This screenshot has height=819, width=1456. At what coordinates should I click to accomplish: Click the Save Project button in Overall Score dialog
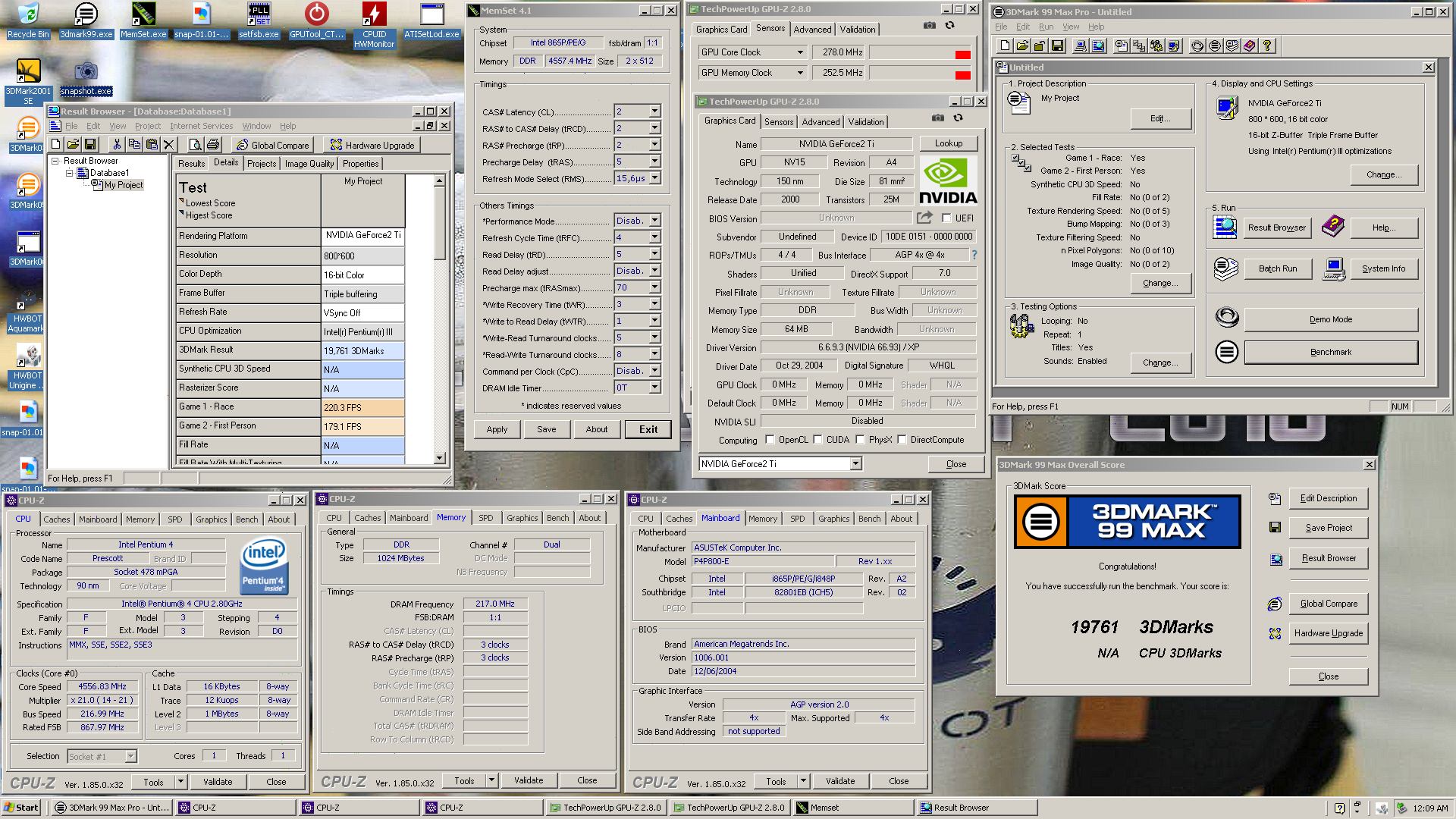(1329, 528)
